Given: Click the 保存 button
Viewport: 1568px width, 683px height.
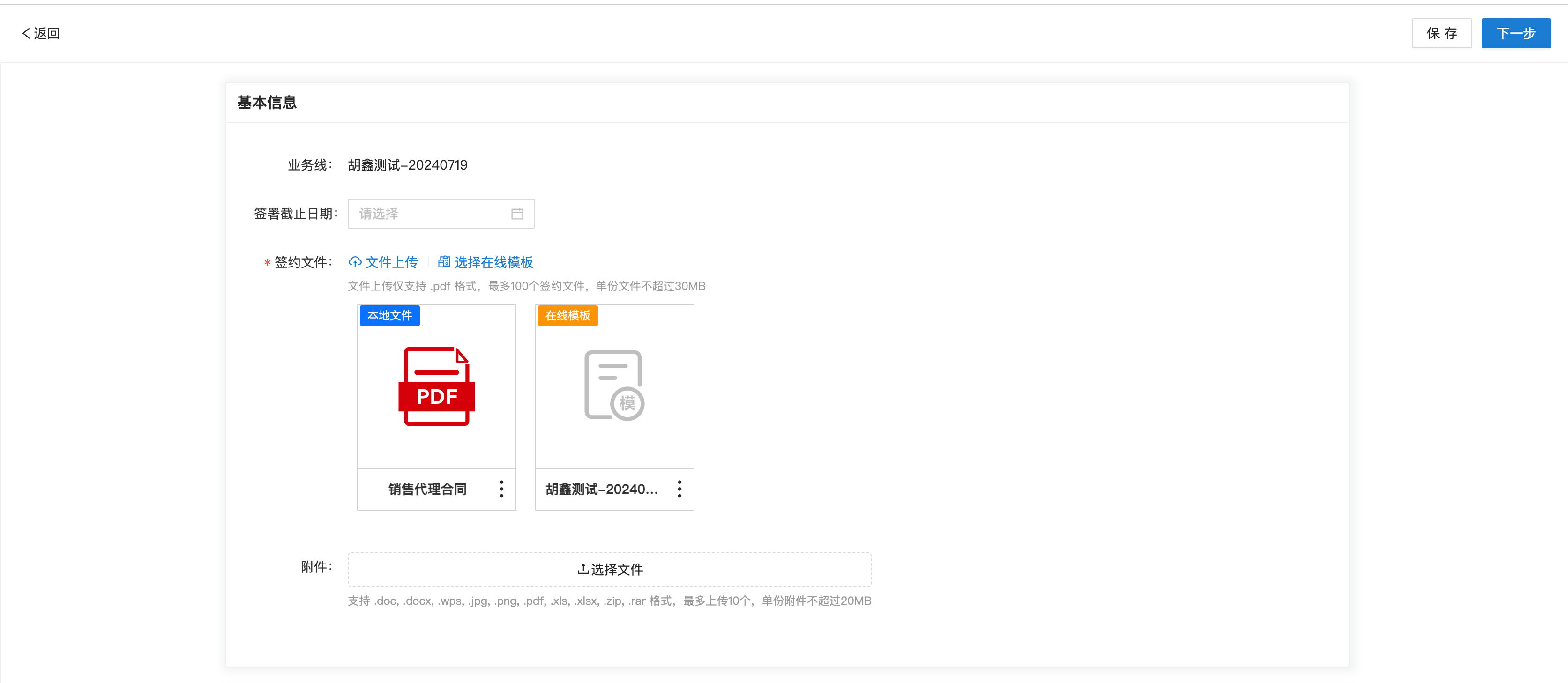Looking at the screenshot, I should 1441,33.
